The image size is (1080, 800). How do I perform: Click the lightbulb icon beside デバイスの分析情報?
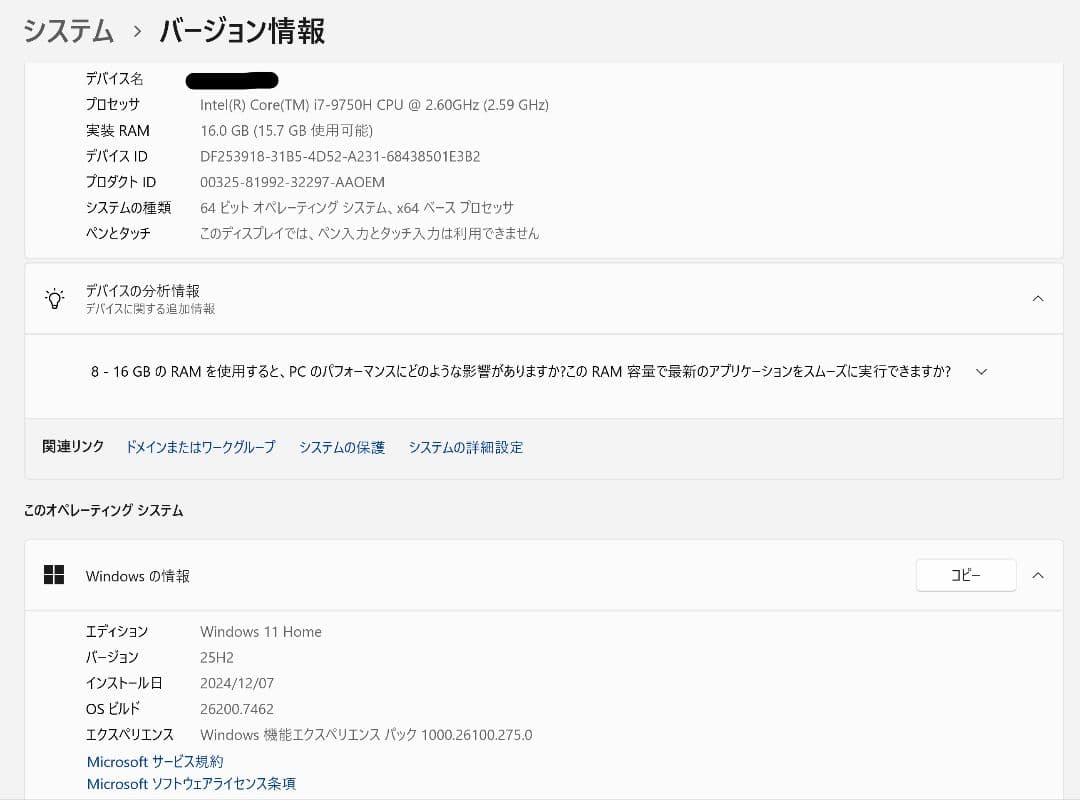54,299
